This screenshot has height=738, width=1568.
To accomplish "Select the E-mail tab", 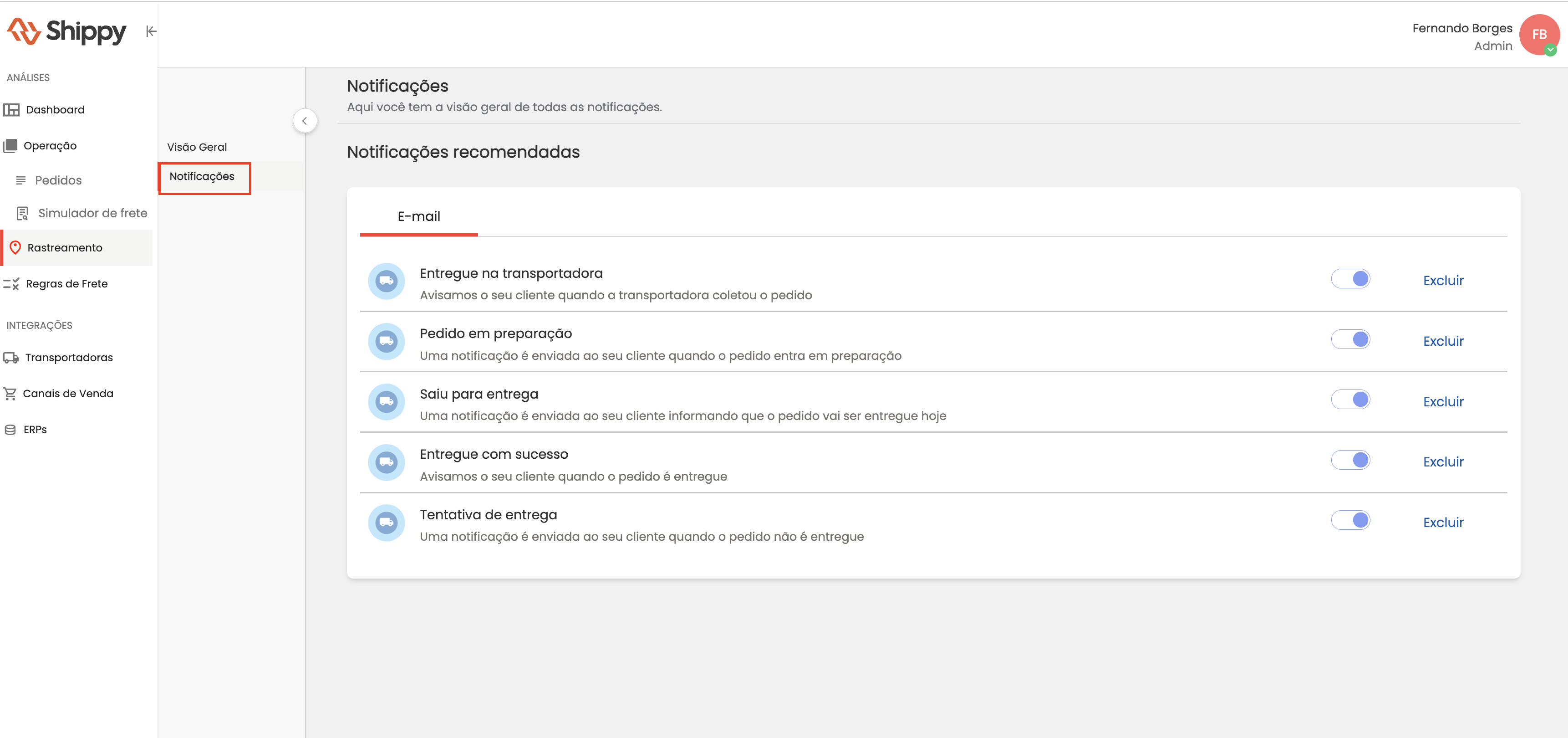I will 419,217.
